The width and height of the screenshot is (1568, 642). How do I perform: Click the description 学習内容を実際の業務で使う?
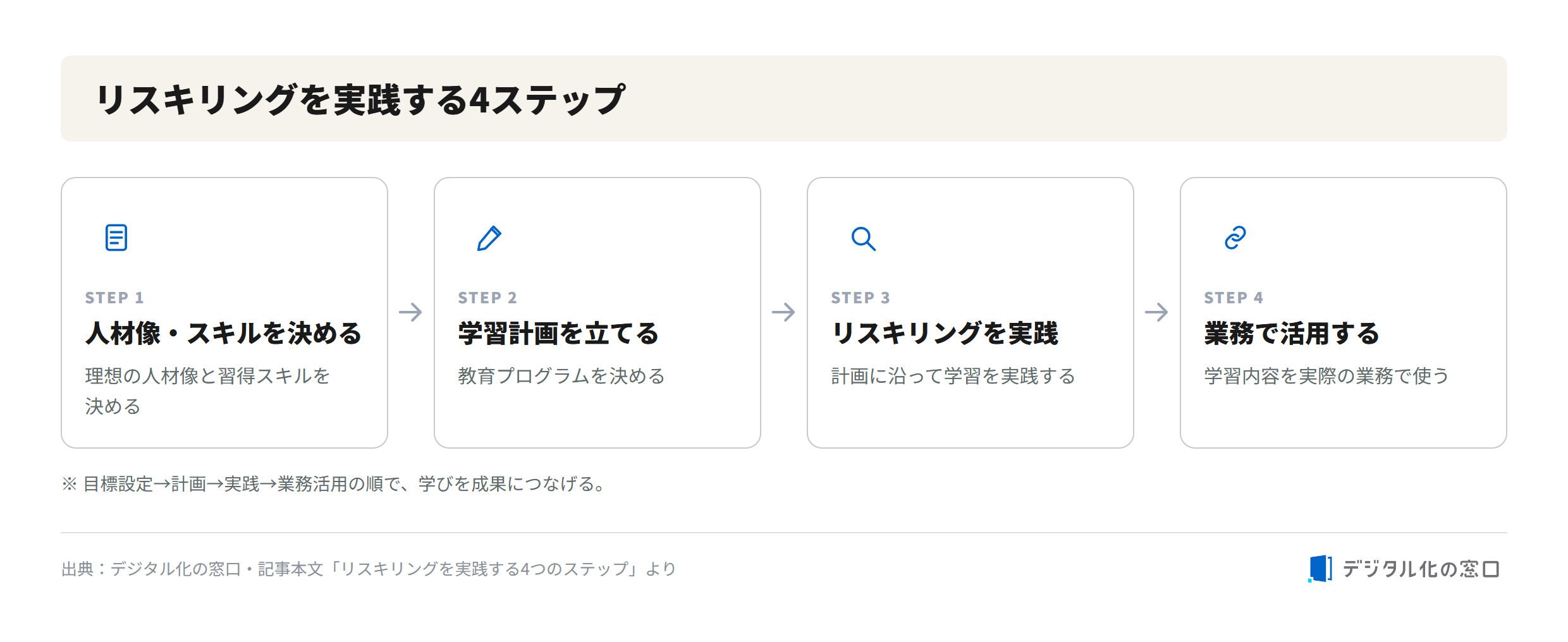pos(1326,376)
